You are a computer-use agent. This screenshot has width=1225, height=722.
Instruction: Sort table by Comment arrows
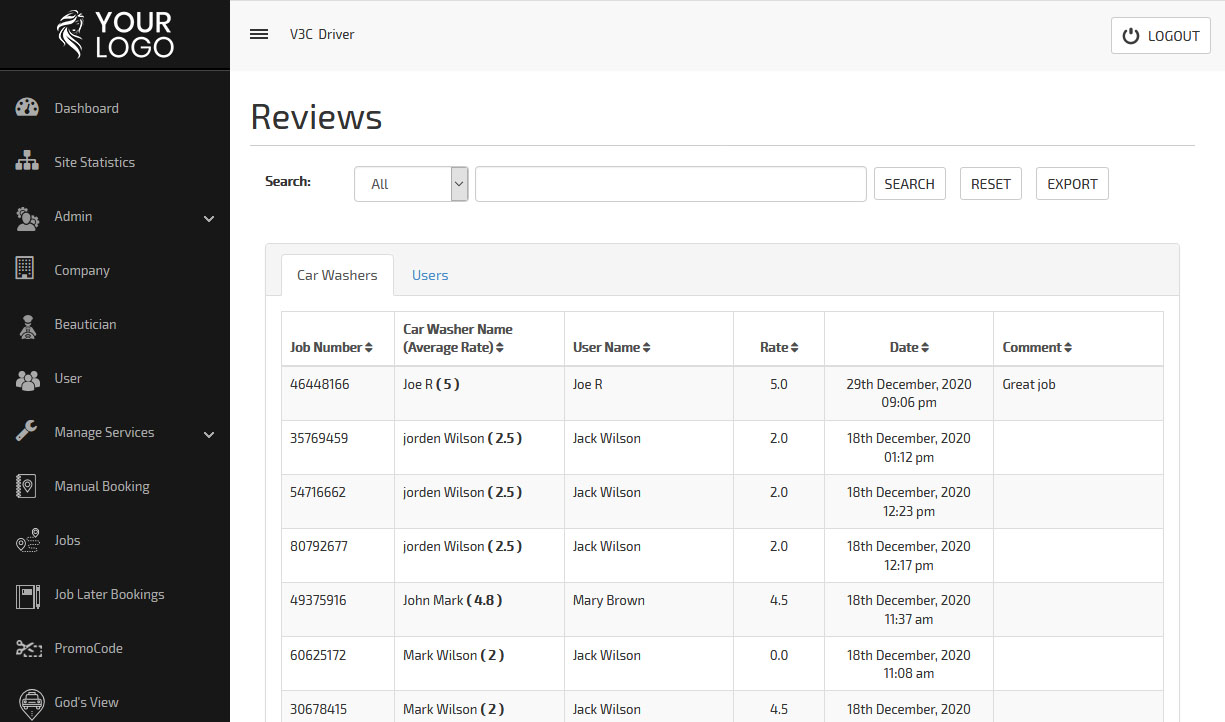1068,347
